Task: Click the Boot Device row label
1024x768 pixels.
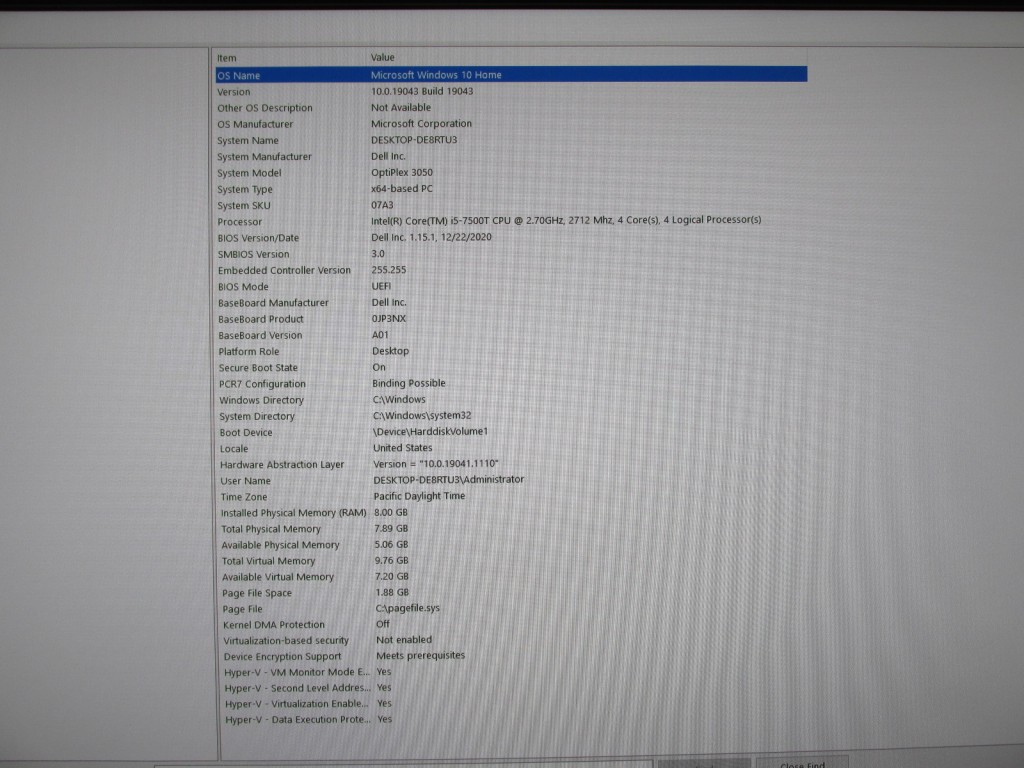Action: [x=246, y=432]
